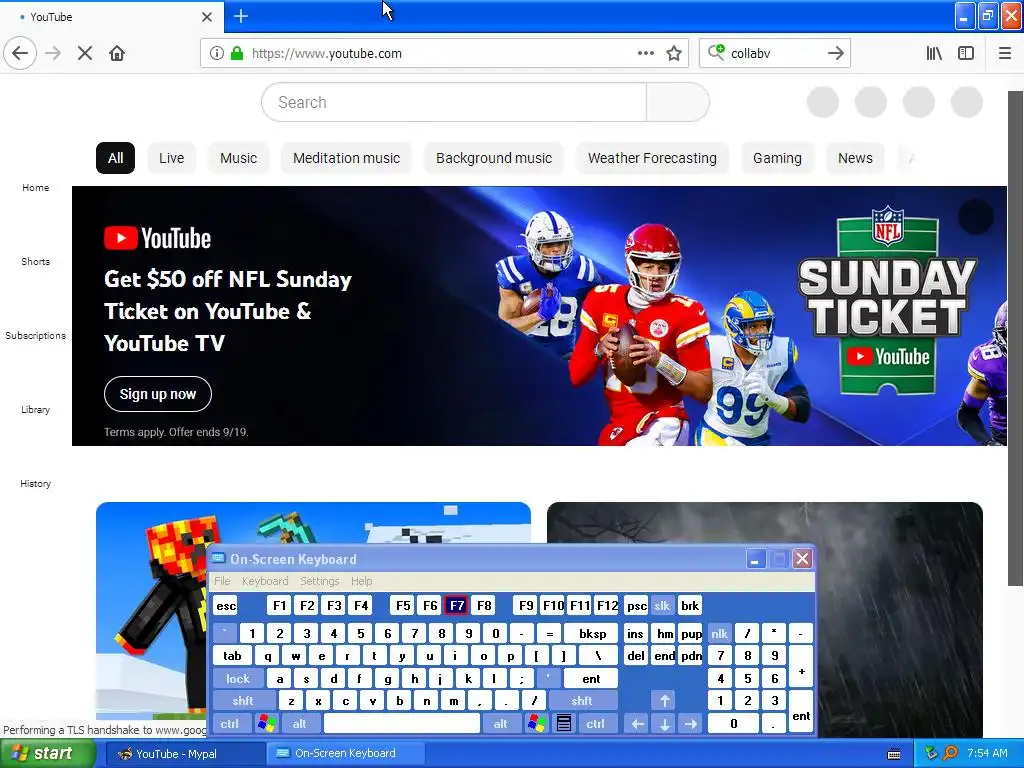Click the context menu key on on-screen keyboard
This screenshot has height=768, width=1024.
coord(564,724)
